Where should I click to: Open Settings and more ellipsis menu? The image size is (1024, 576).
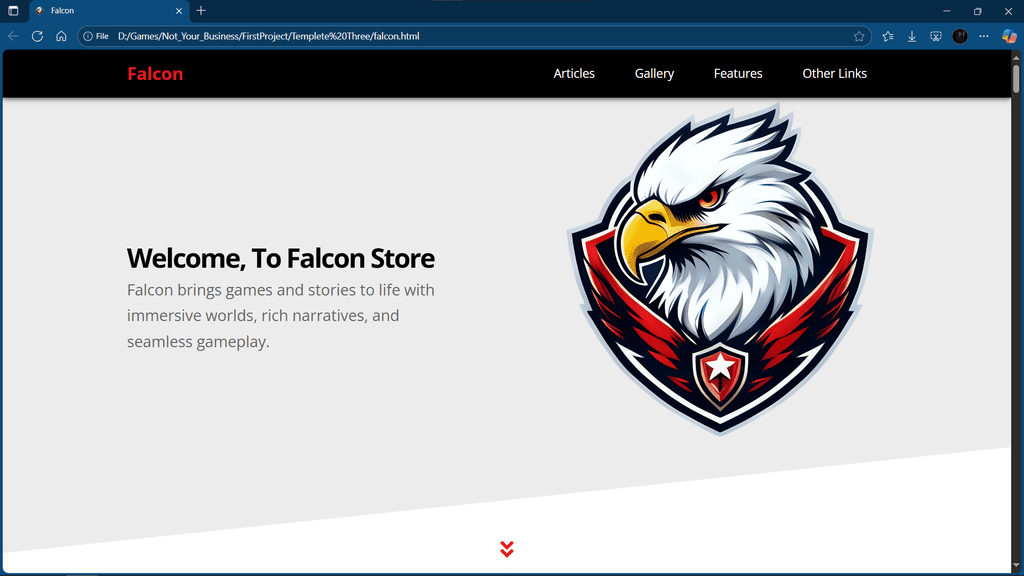tap(984, 37)
